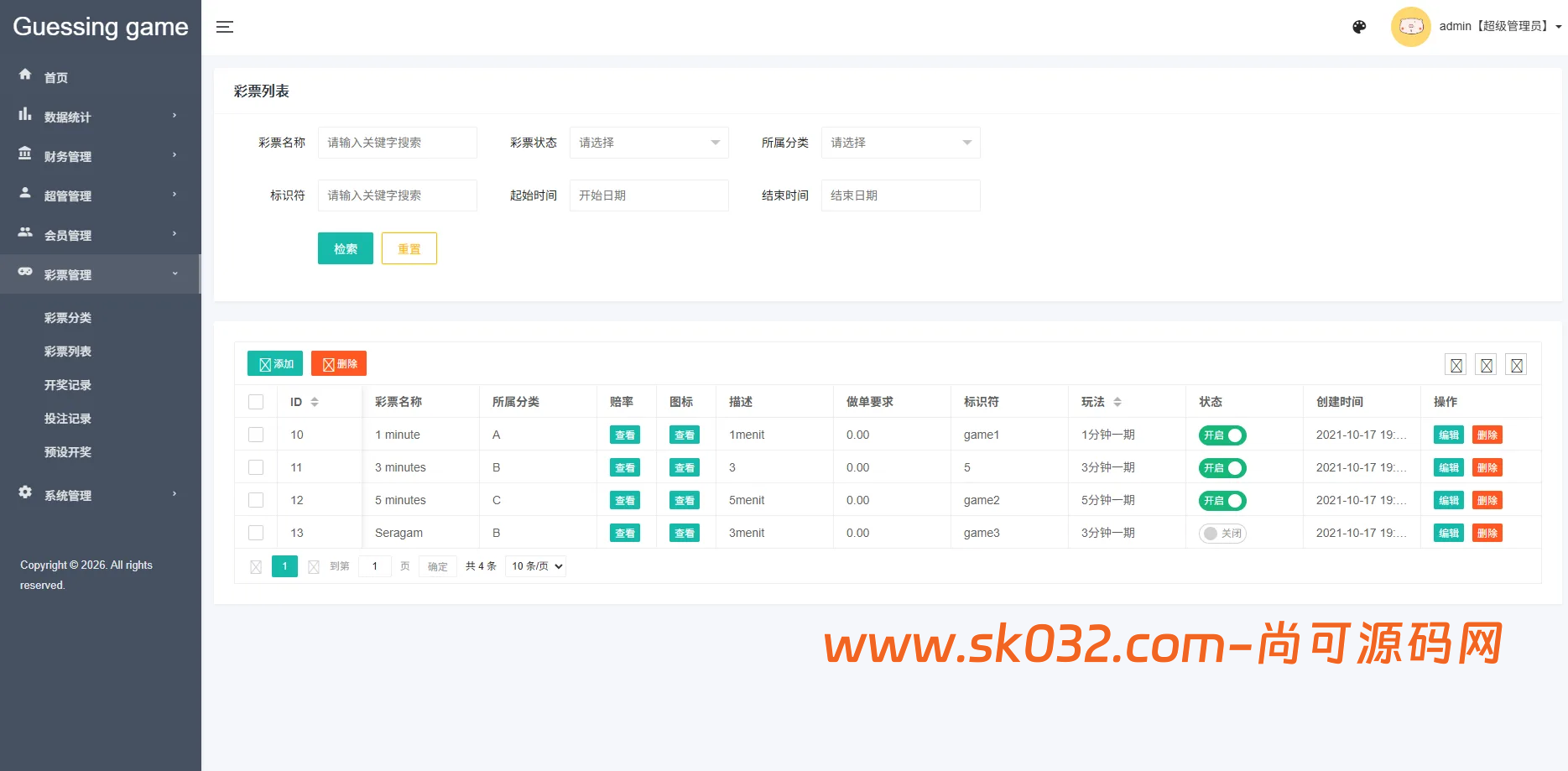1568x771 pixels.
Task: Check the checkbox for row ID 12
Action: 256,500
